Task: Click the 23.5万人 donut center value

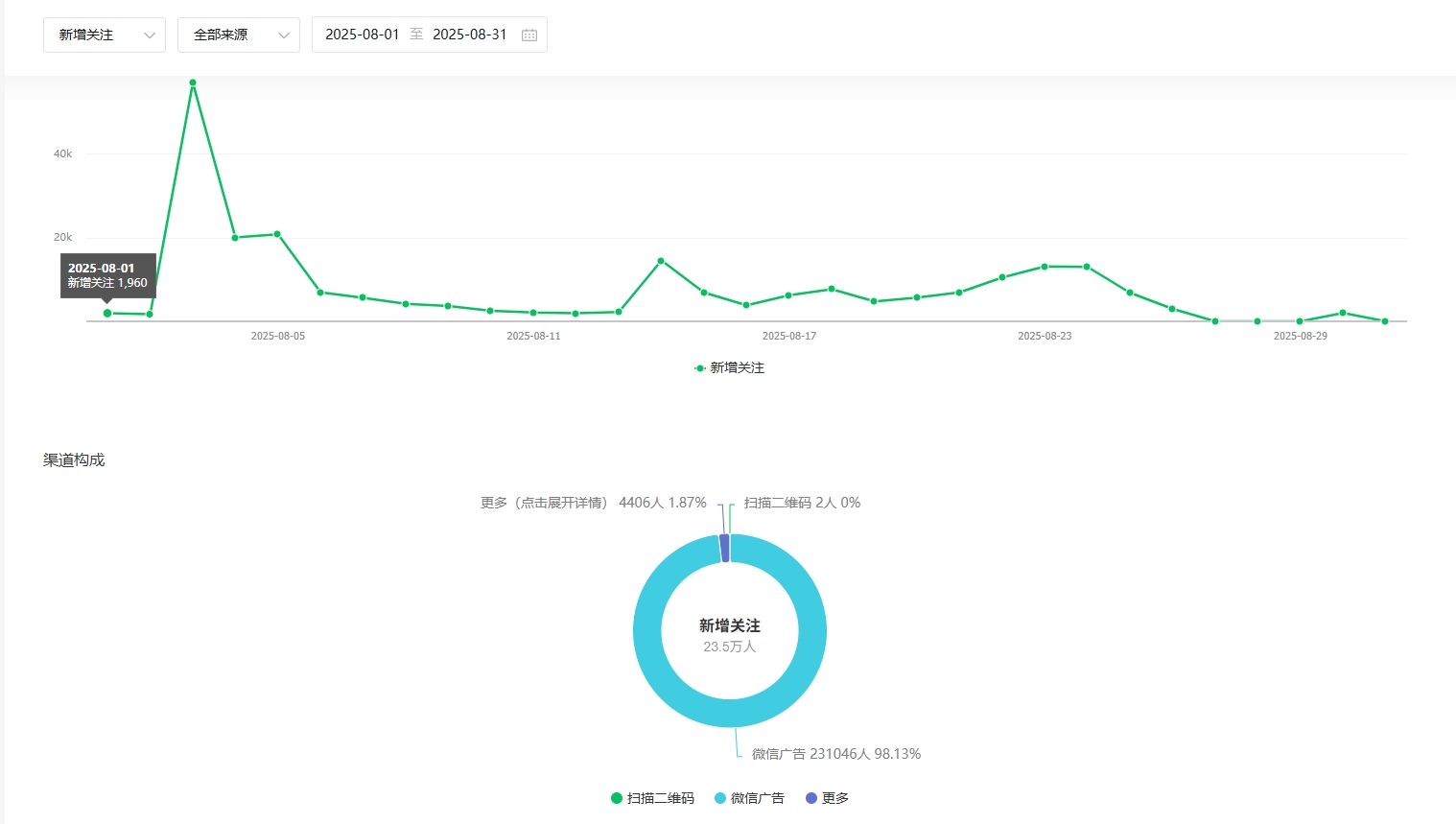Action: pyautogui.click(x=730, y=647)
